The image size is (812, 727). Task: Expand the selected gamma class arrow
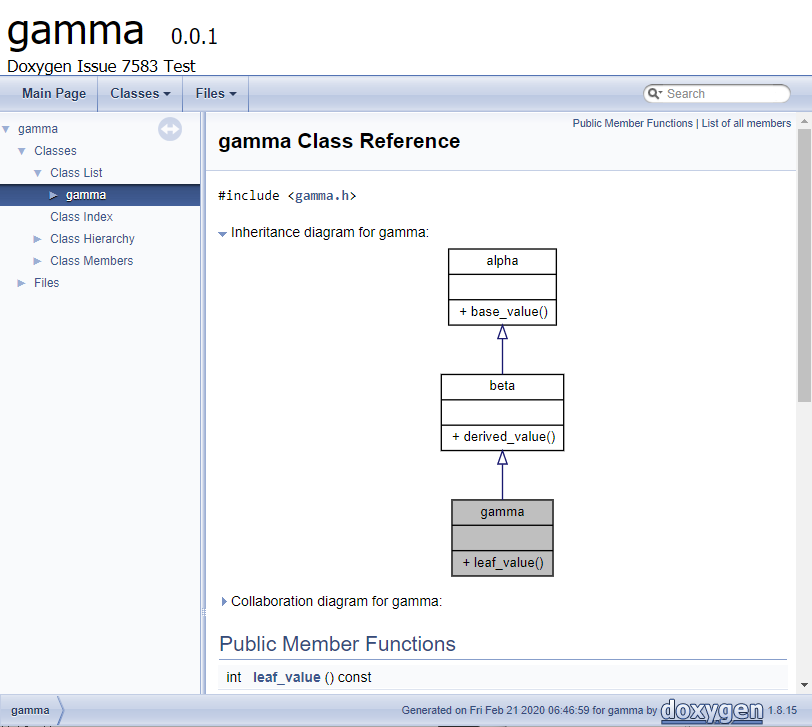click(53, 195)
